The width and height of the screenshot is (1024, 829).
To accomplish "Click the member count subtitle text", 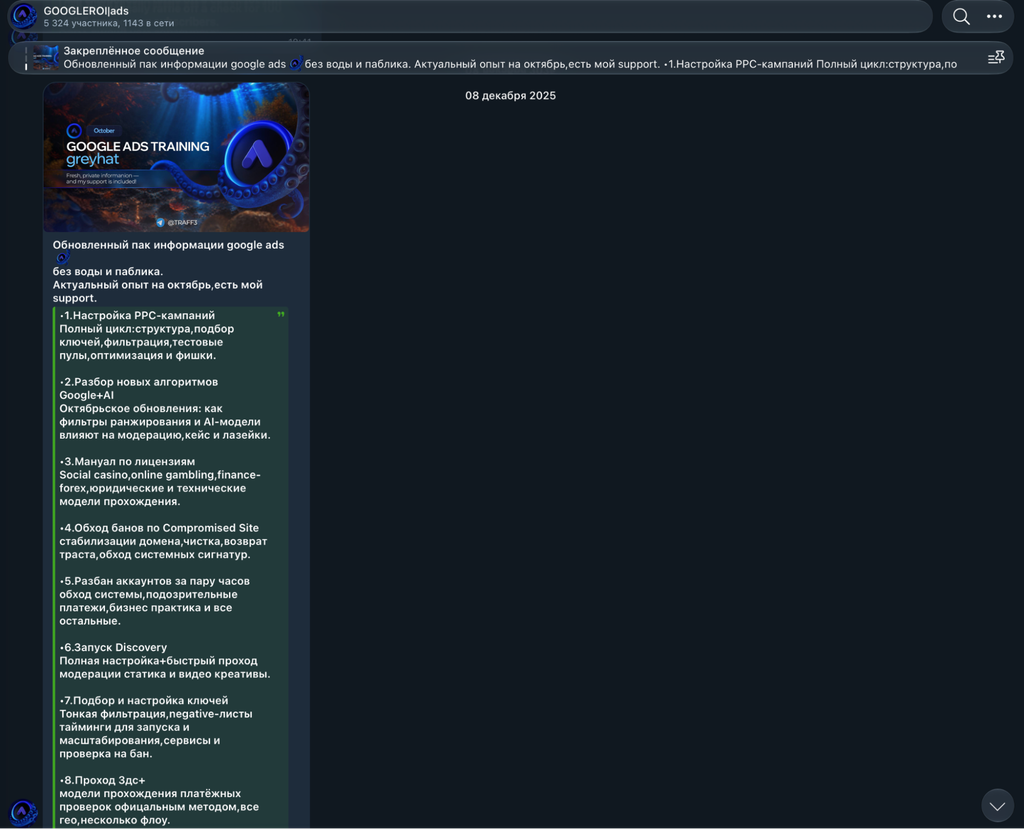I will click(x=108, y=24).
